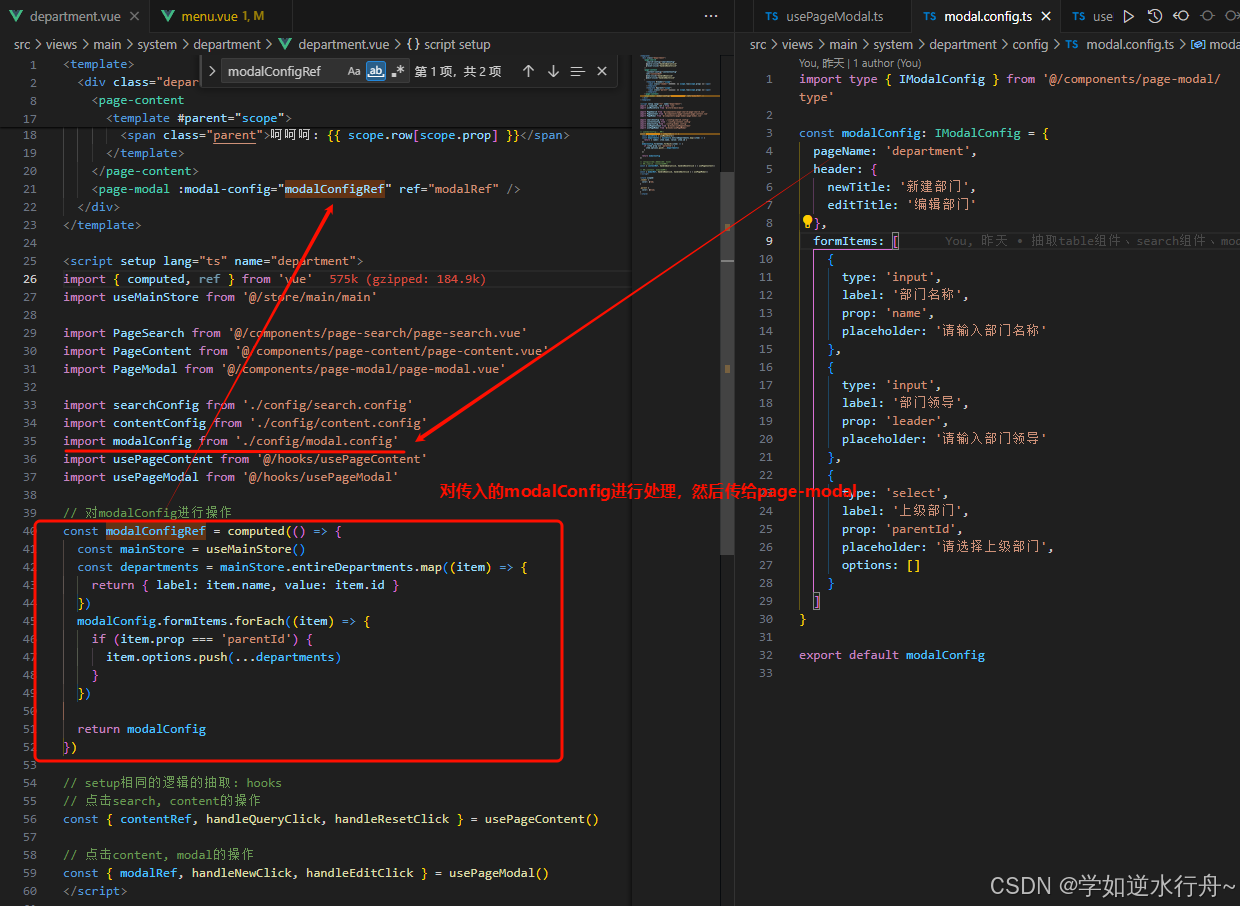Toggle Use Regular Expression in find widget
Image resolution: width=1240 pixels, height=906 pixels.
coord(398,71)
